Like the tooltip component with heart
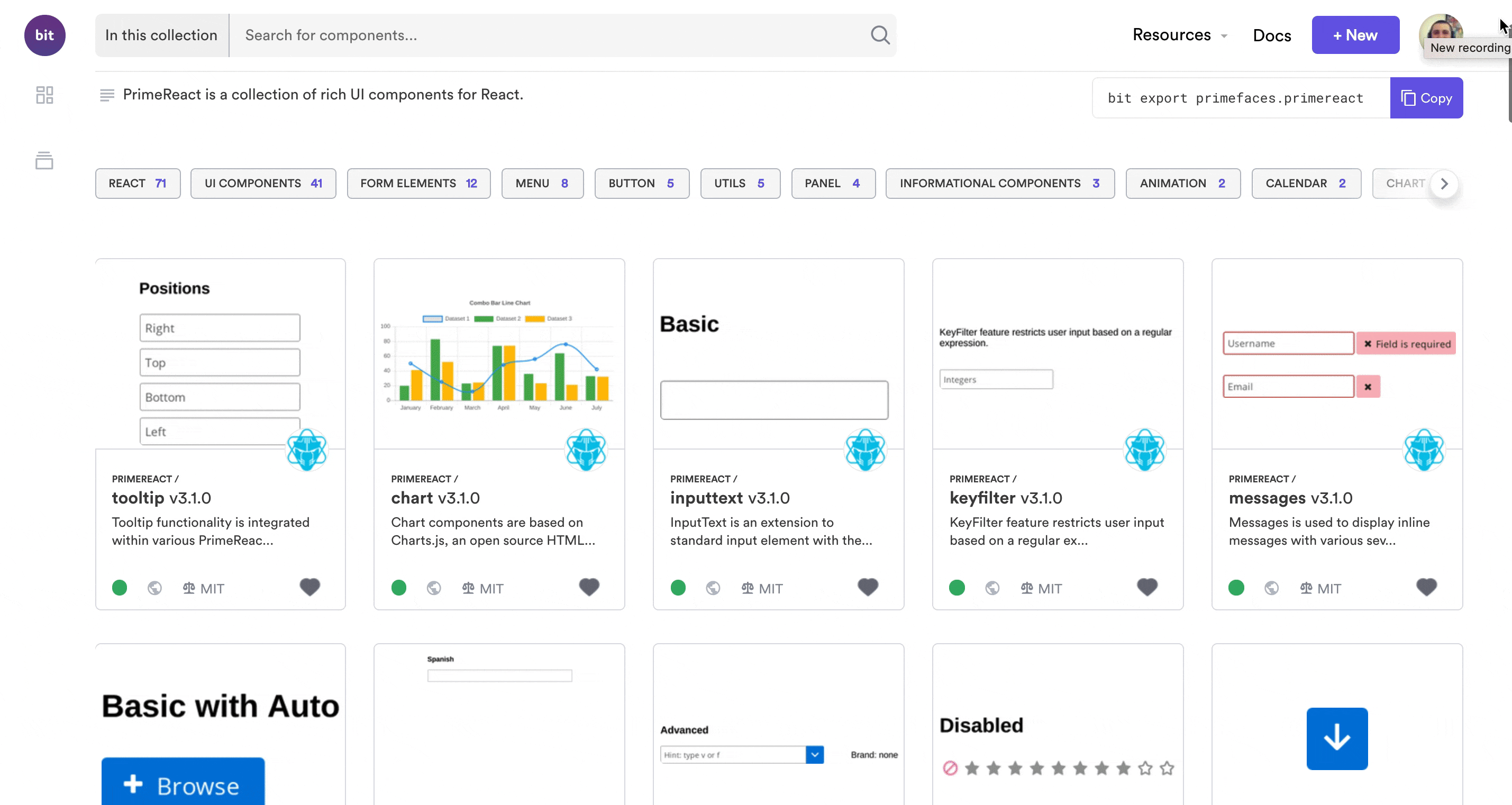 tap(310, 587)
